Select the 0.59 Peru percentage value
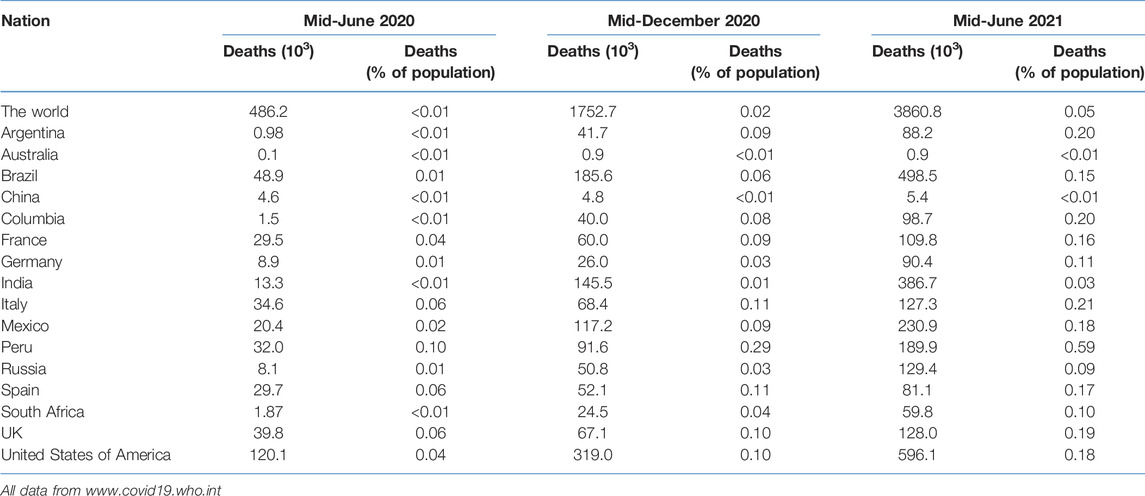1145x496 pixels. [1079, 348]
